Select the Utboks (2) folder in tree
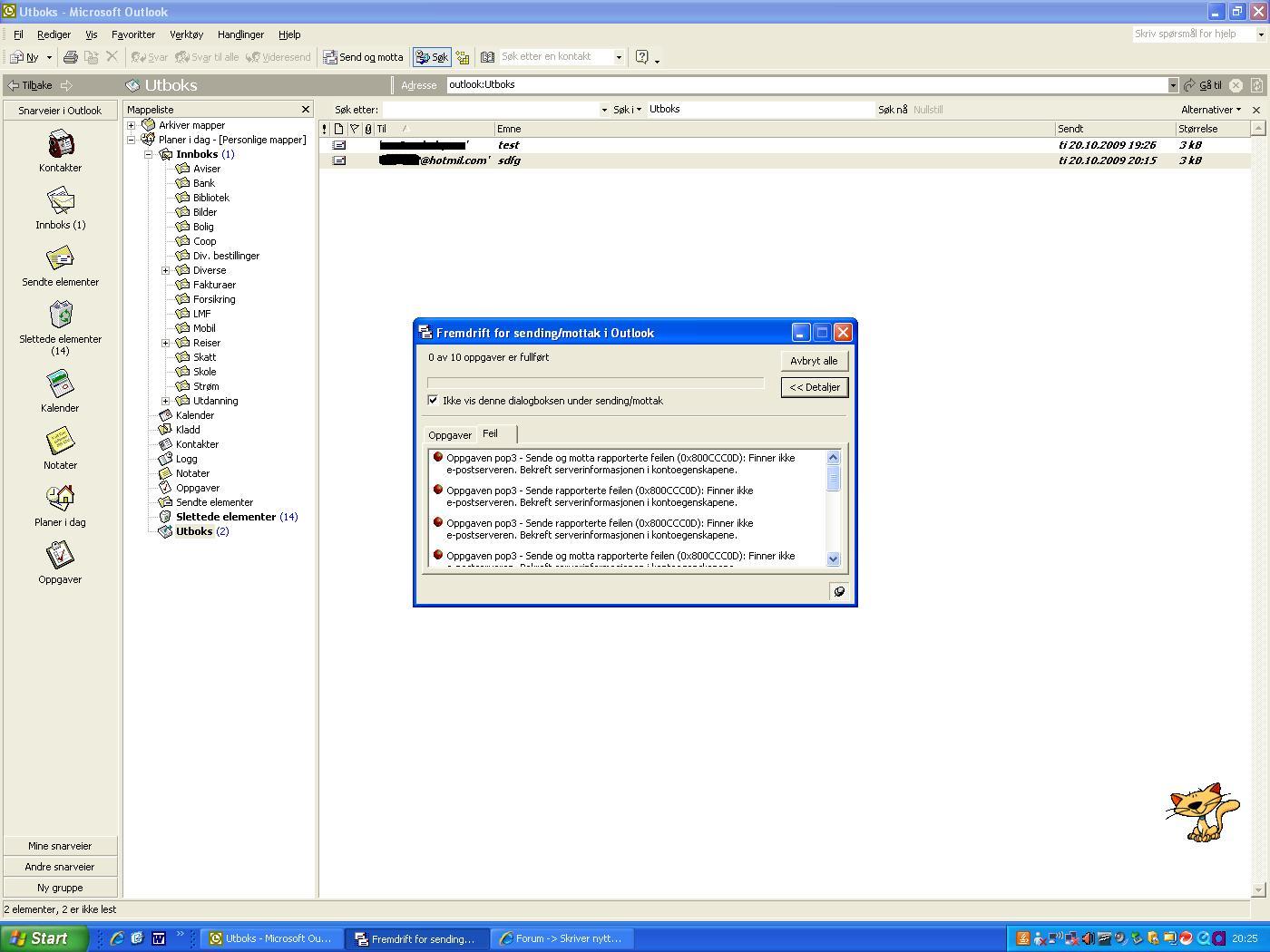 click(x=201, y=531)
